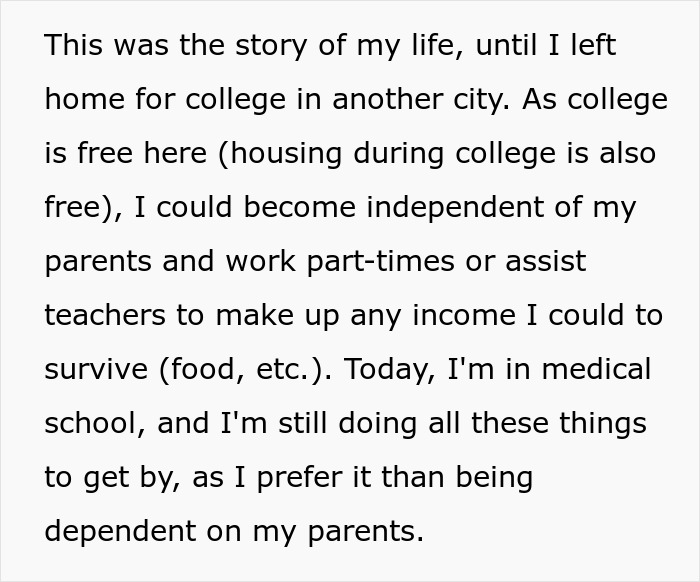
Task: Click the word "survive" in the text
Action: [94, 370]
